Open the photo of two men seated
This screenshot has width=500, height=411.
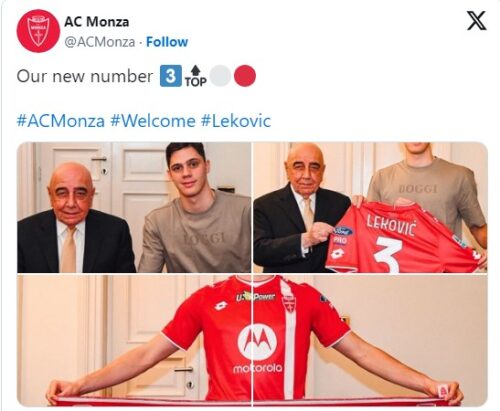click(134, 207)
